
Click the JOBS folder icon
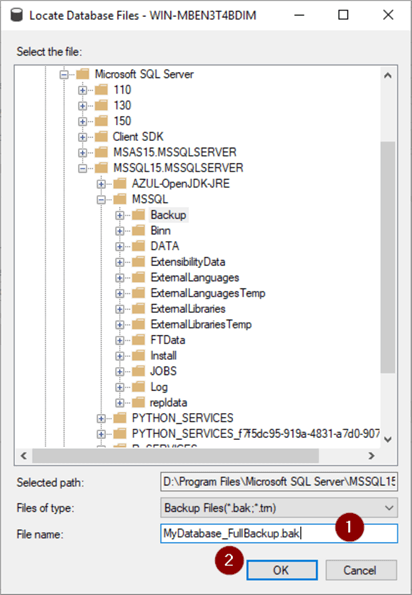pyautogui.click(x=138, y=371)
